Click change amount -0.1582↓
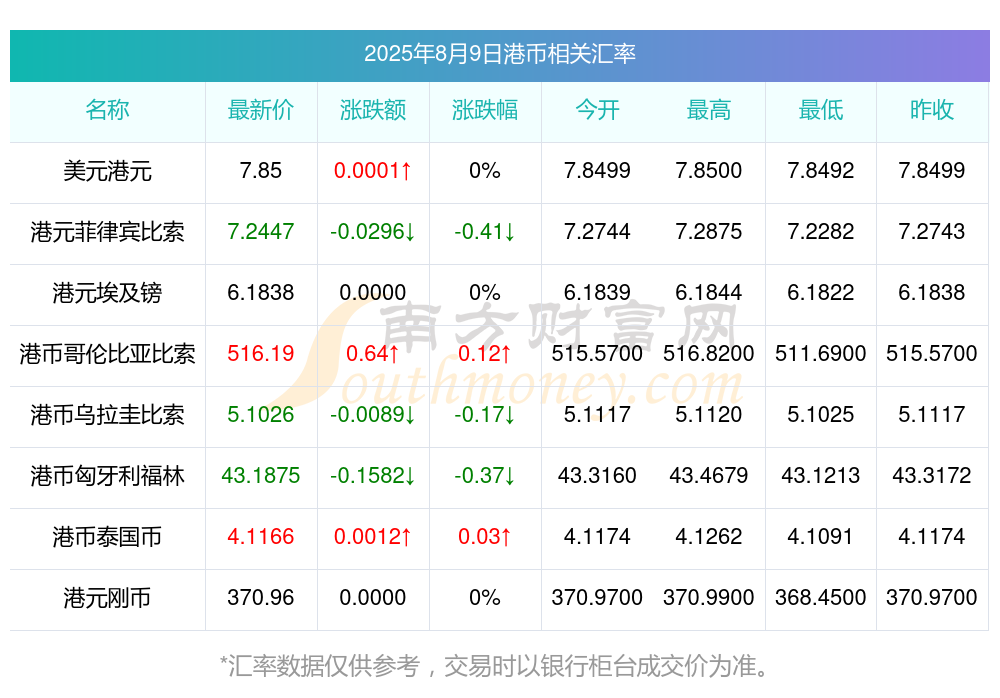The height and width of the screenshot is (698, 1000). [373, 475]
